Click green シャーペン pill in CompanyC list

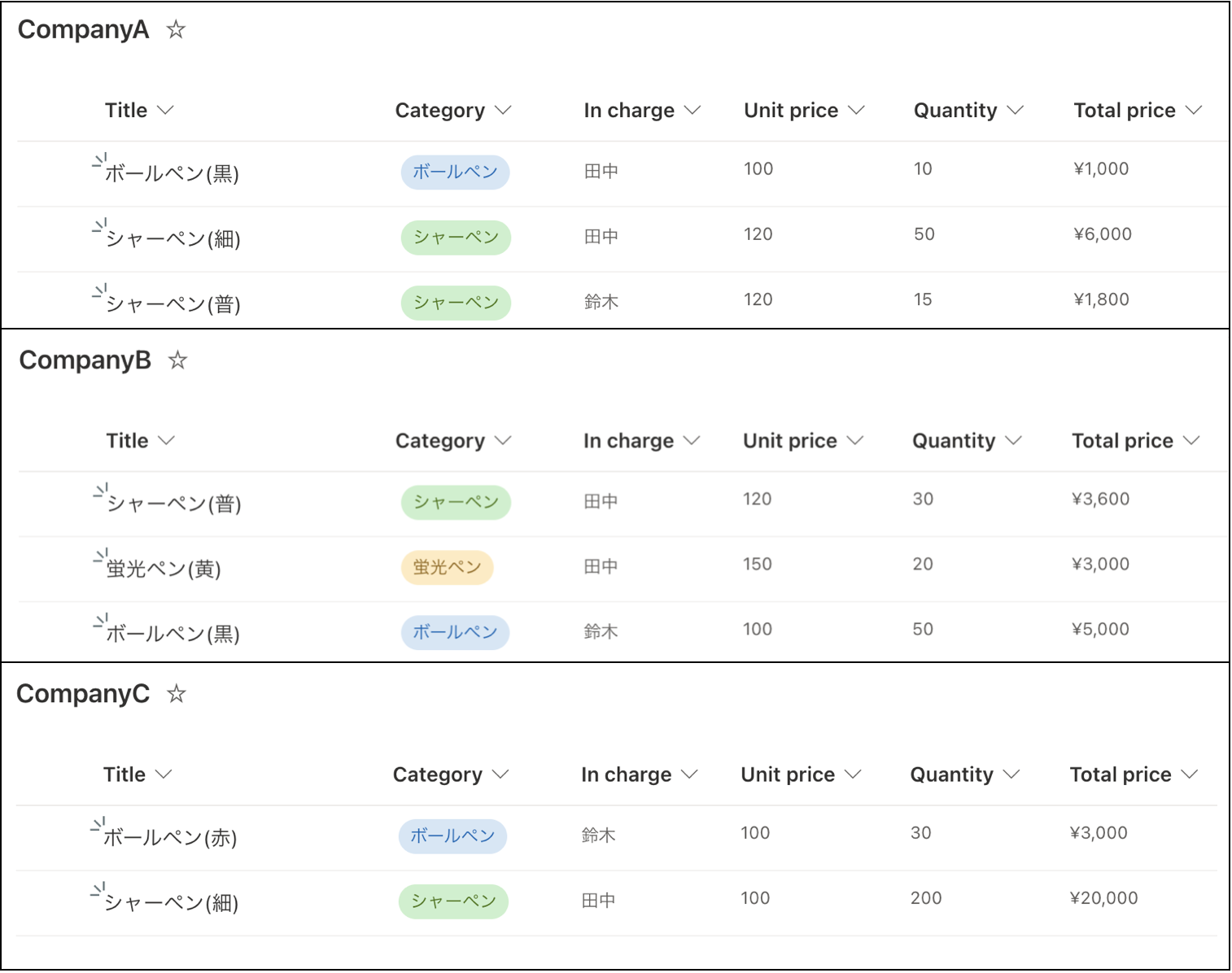click(x=453, y=901)
